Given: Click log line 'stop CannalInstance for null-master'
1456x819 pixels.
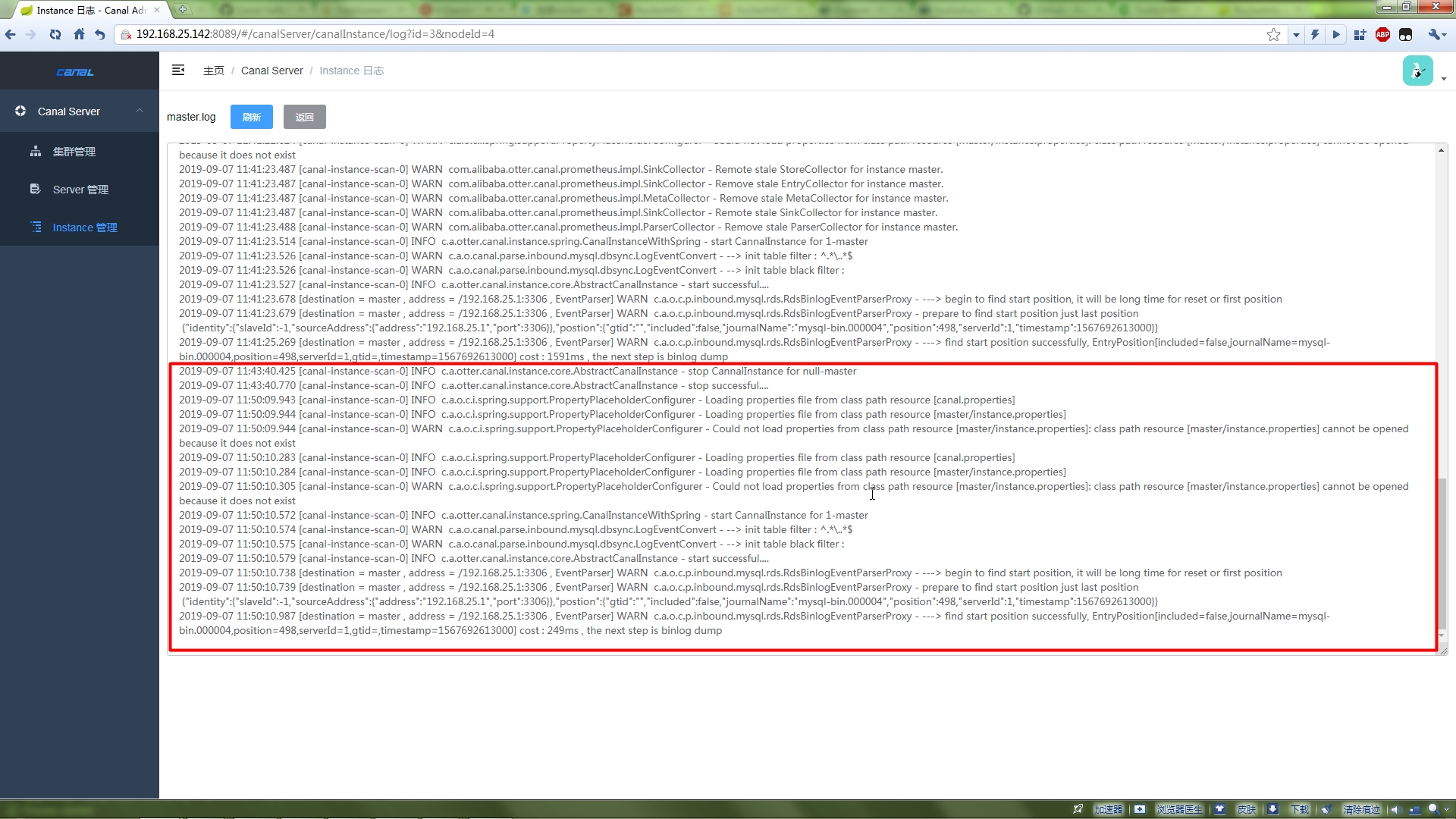Looking at the screenshot, I should pos(518,372).
